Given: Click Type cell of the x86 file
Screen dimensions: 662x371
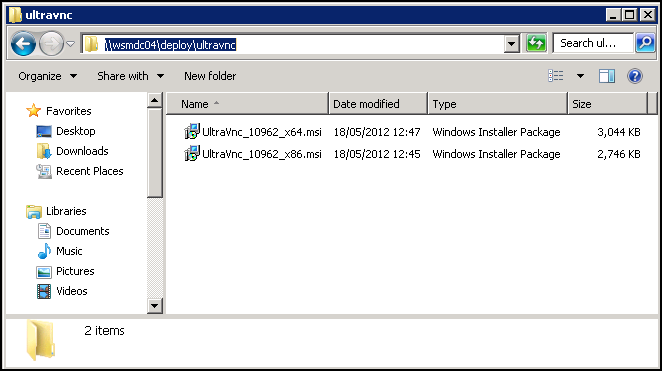Looking at the screenshot, I should [496, 154].
